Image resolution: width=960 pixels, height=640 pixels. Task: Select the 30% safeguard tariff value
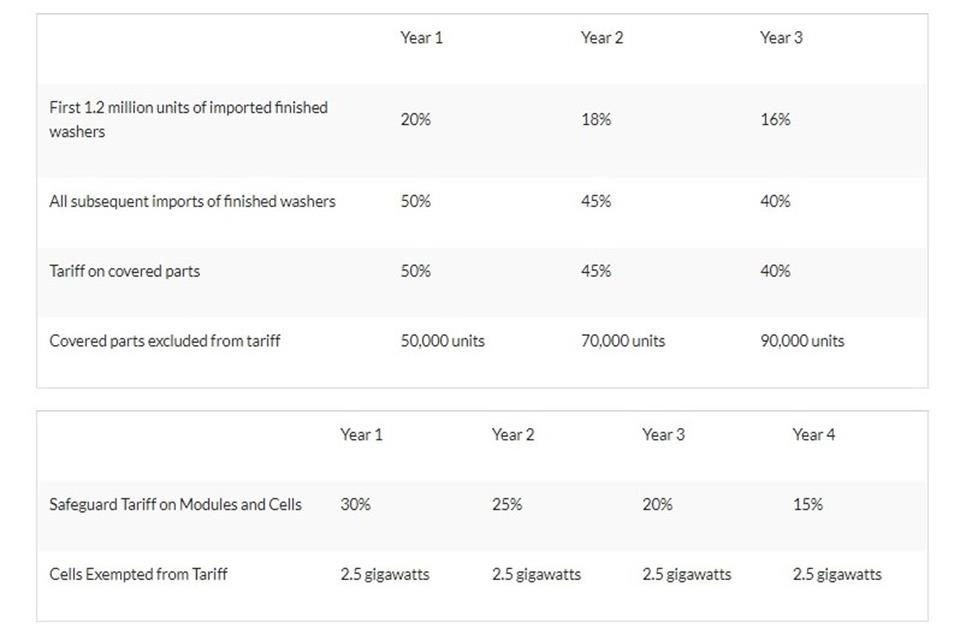coord(355,504)
